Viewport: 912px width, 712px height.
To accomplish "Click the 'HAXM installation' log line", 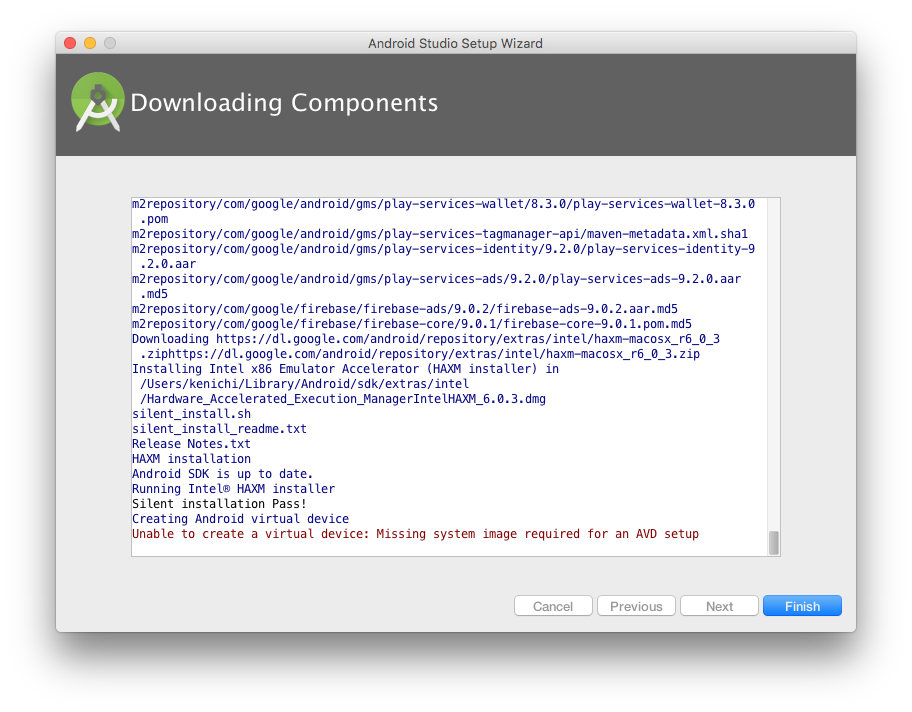I will pos(191,458).
